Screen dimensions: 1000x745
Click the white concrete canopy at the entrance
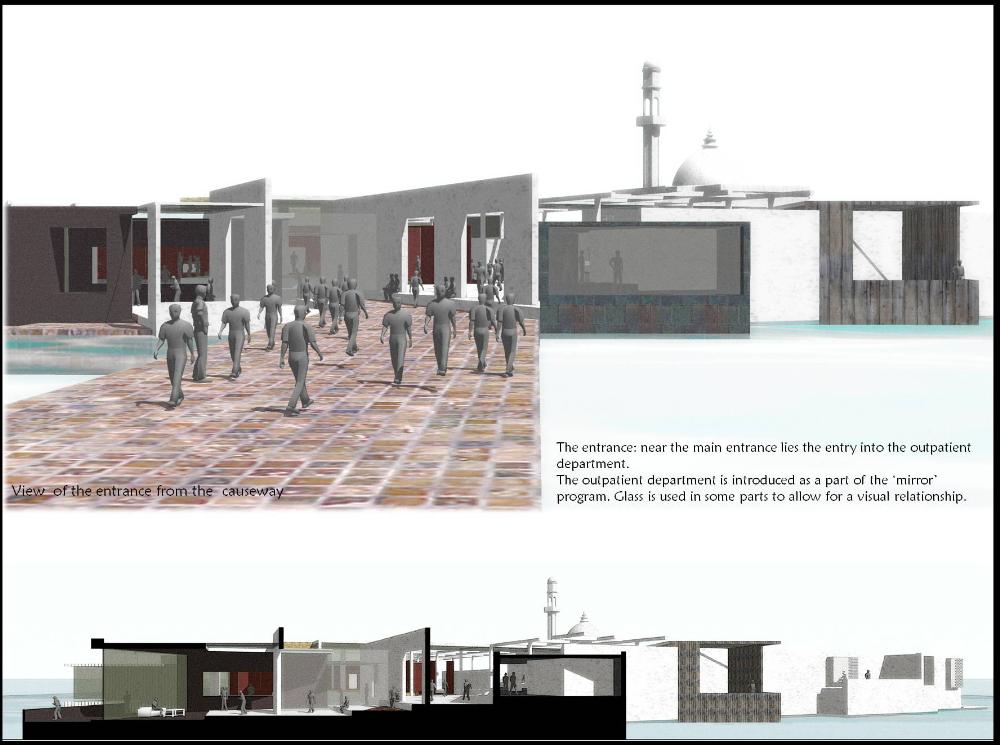pyautogui.click(x=200, y=208)
